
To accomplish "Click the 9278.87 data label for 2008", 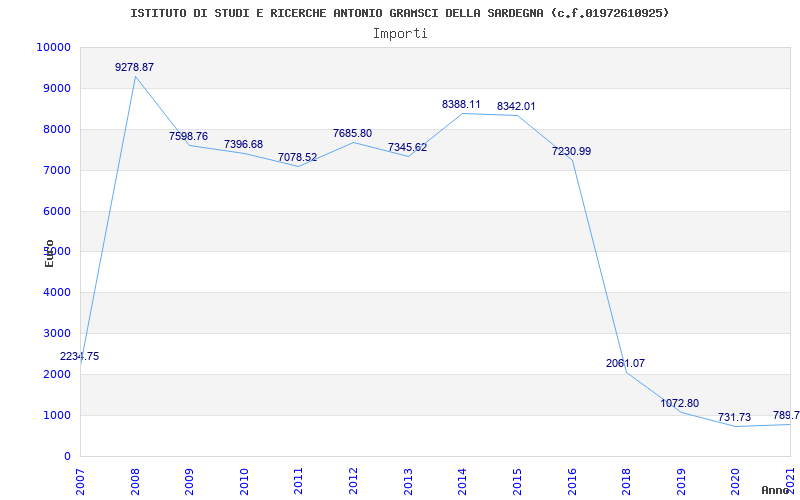I will click(134, 67).
